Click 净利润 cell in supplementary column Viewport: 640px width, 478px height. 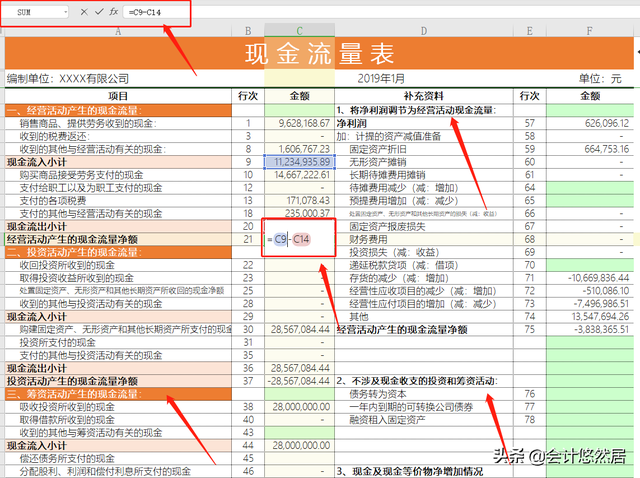tap(424, 123)
